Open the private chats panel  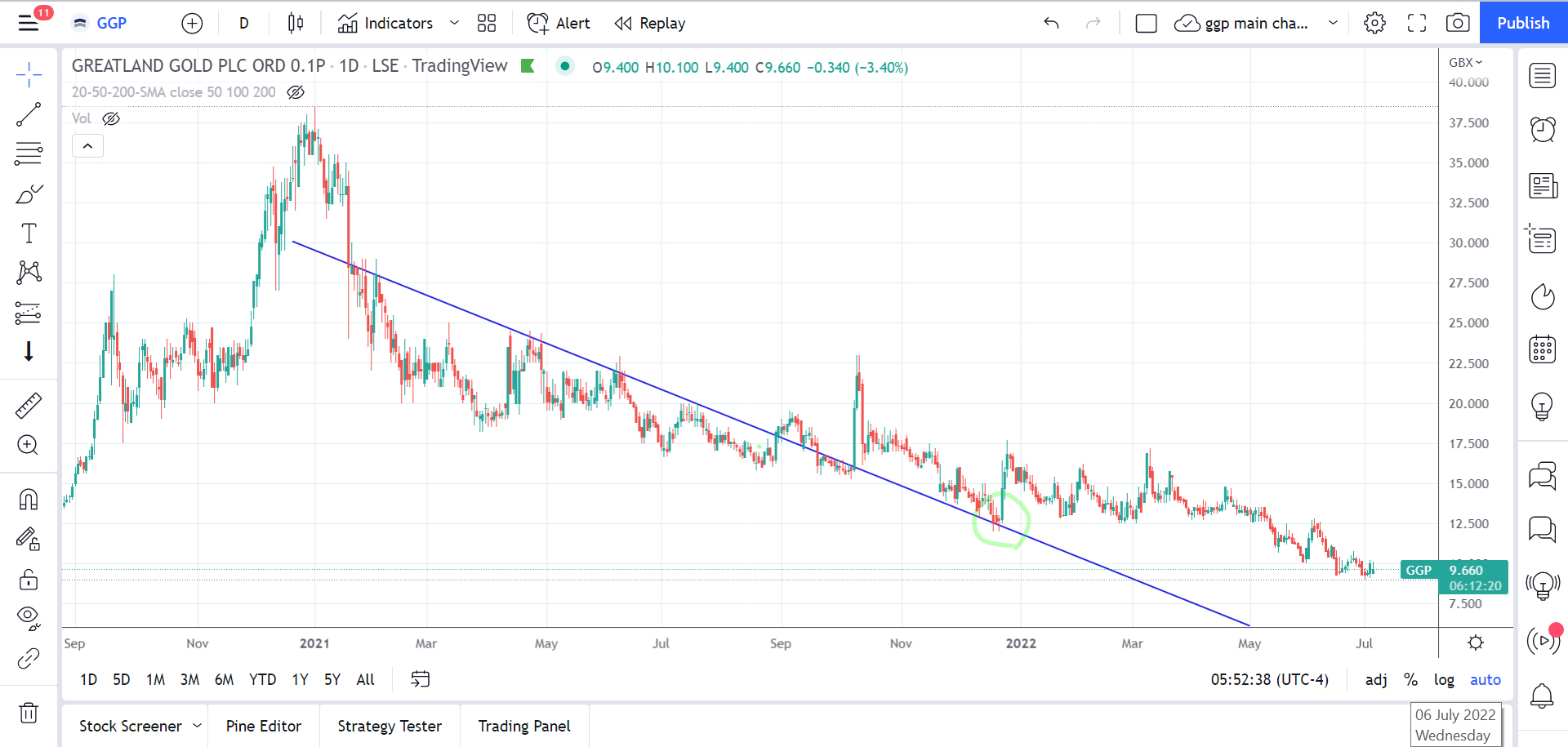point(1543,529)
